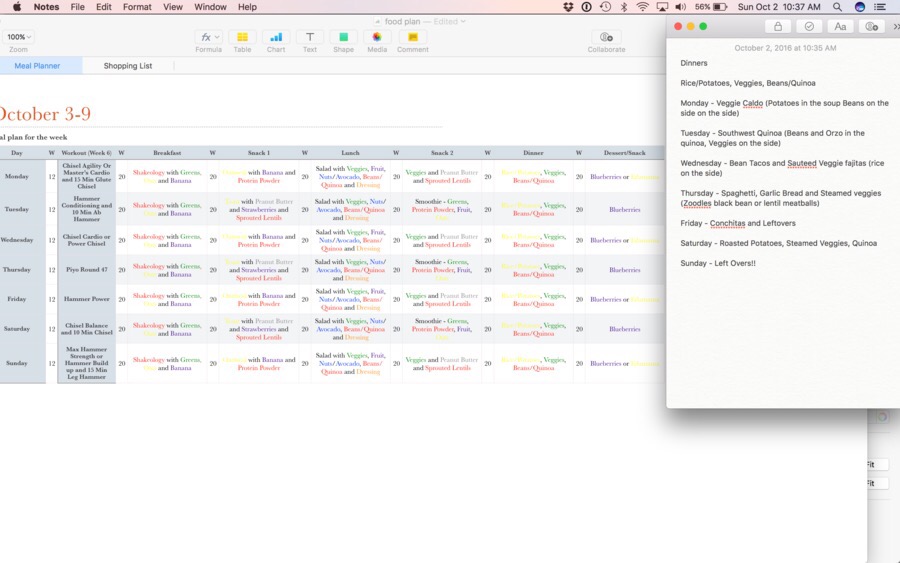Switch to the Shopping List tab
The height and width of the screenshot is (563, 900).
[128, 66]
